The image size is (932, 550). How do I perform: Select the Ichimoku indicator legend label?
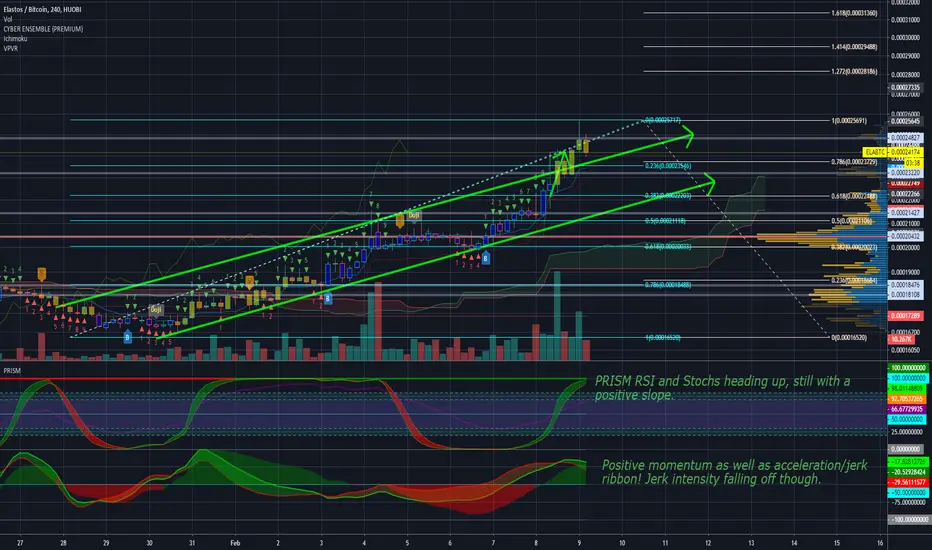(x=15, y=39)
